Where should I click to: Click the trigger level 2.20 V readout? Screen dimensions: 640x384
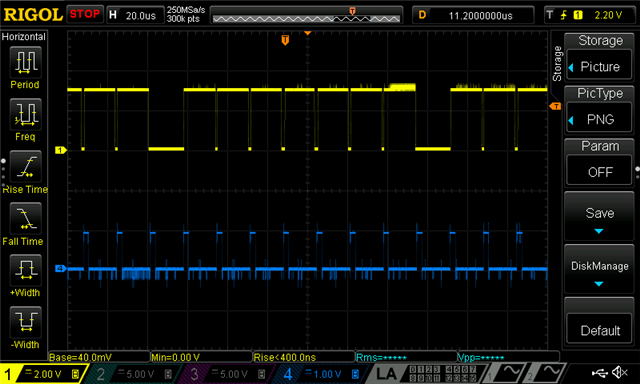[x=608, y=15]
